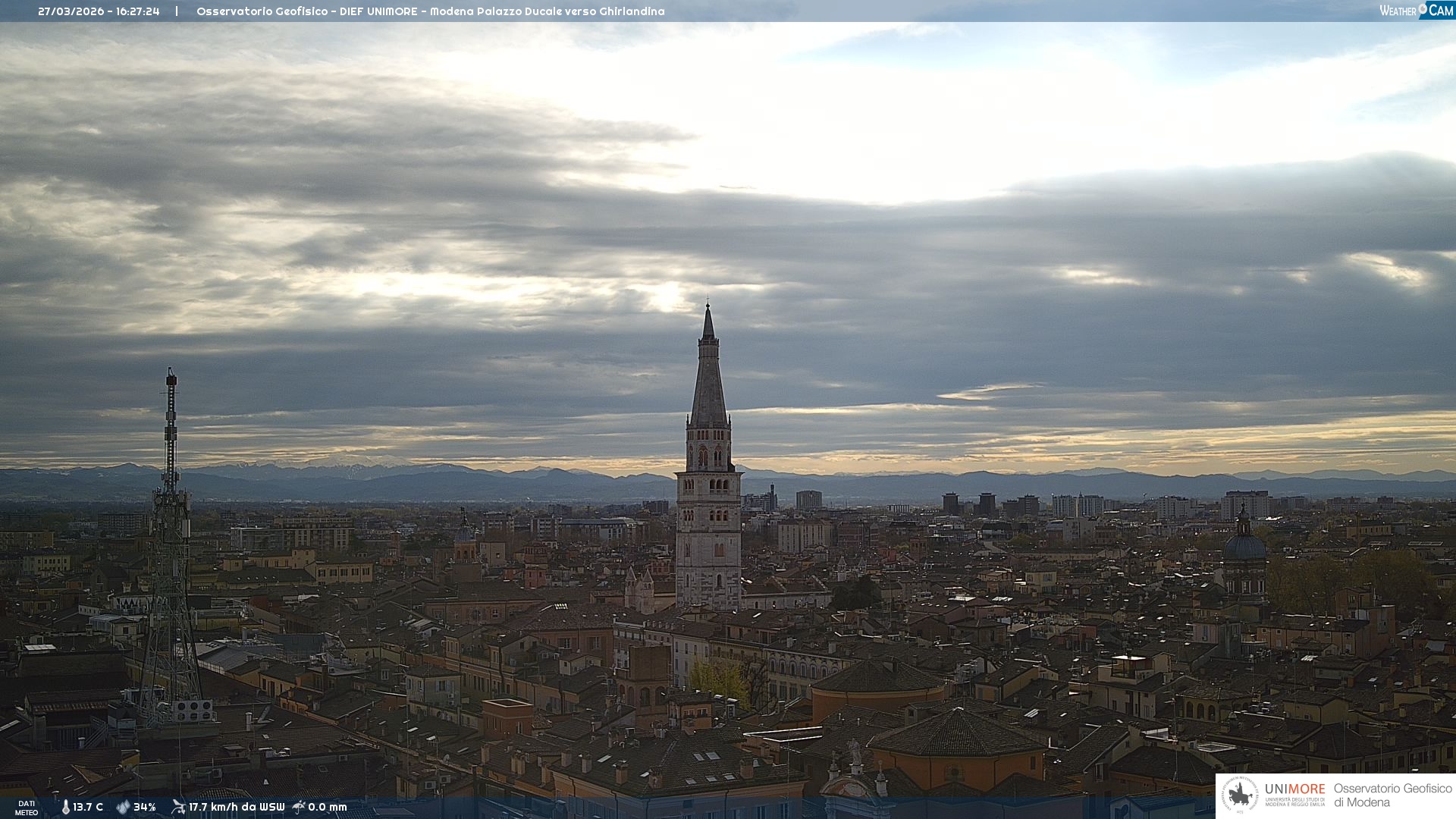Click the UNIMORE horseman seal emblem
This screenshot has height=819, width=1456.
pos(1241,795)
